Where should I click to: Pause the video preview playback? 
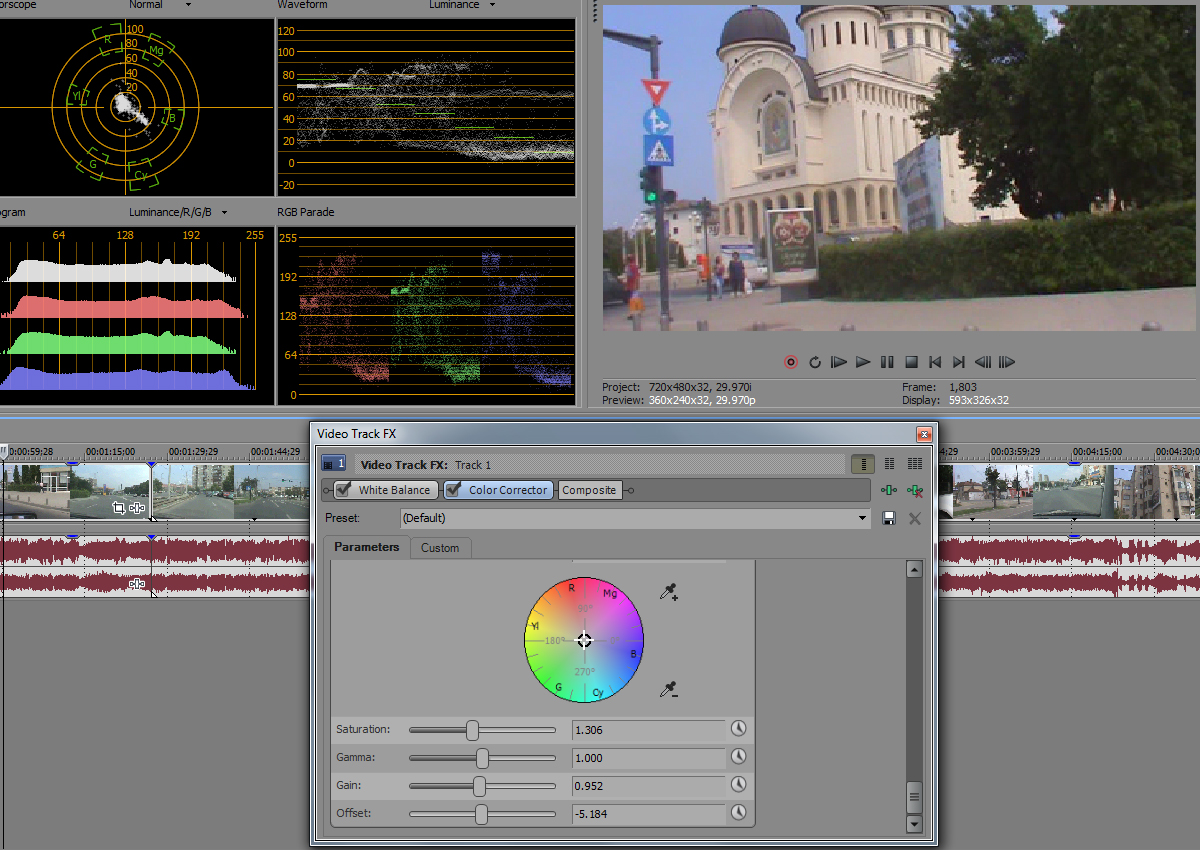point(887,362)
